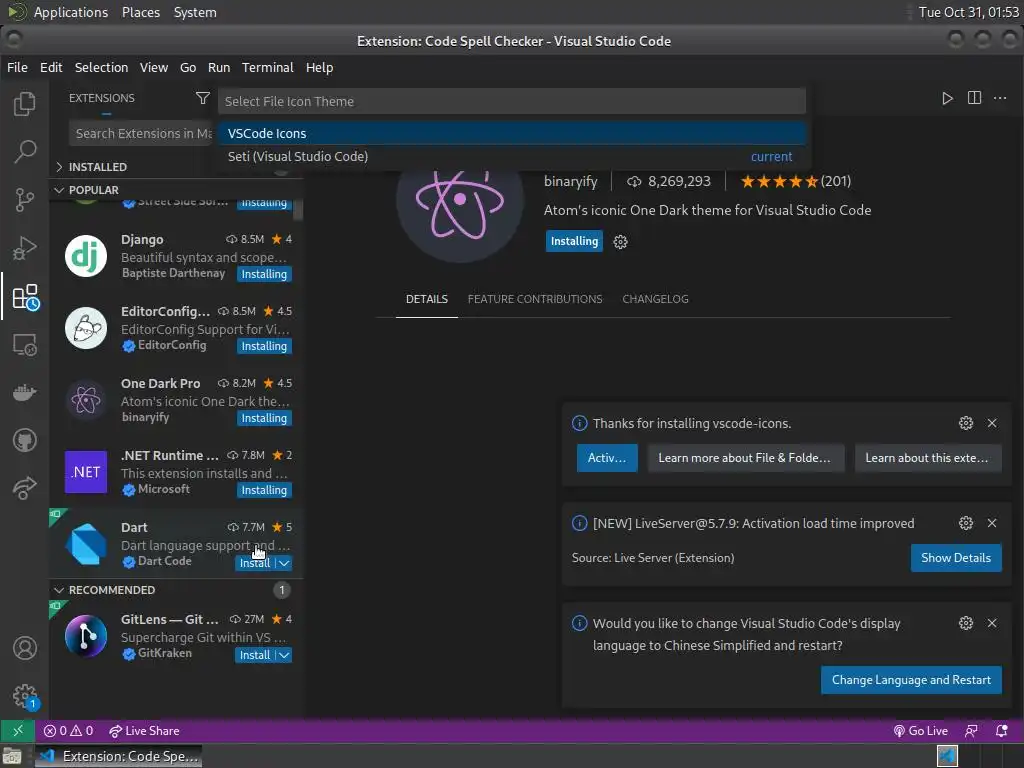
Task: Open gear on display language notification
Action: 966,623
